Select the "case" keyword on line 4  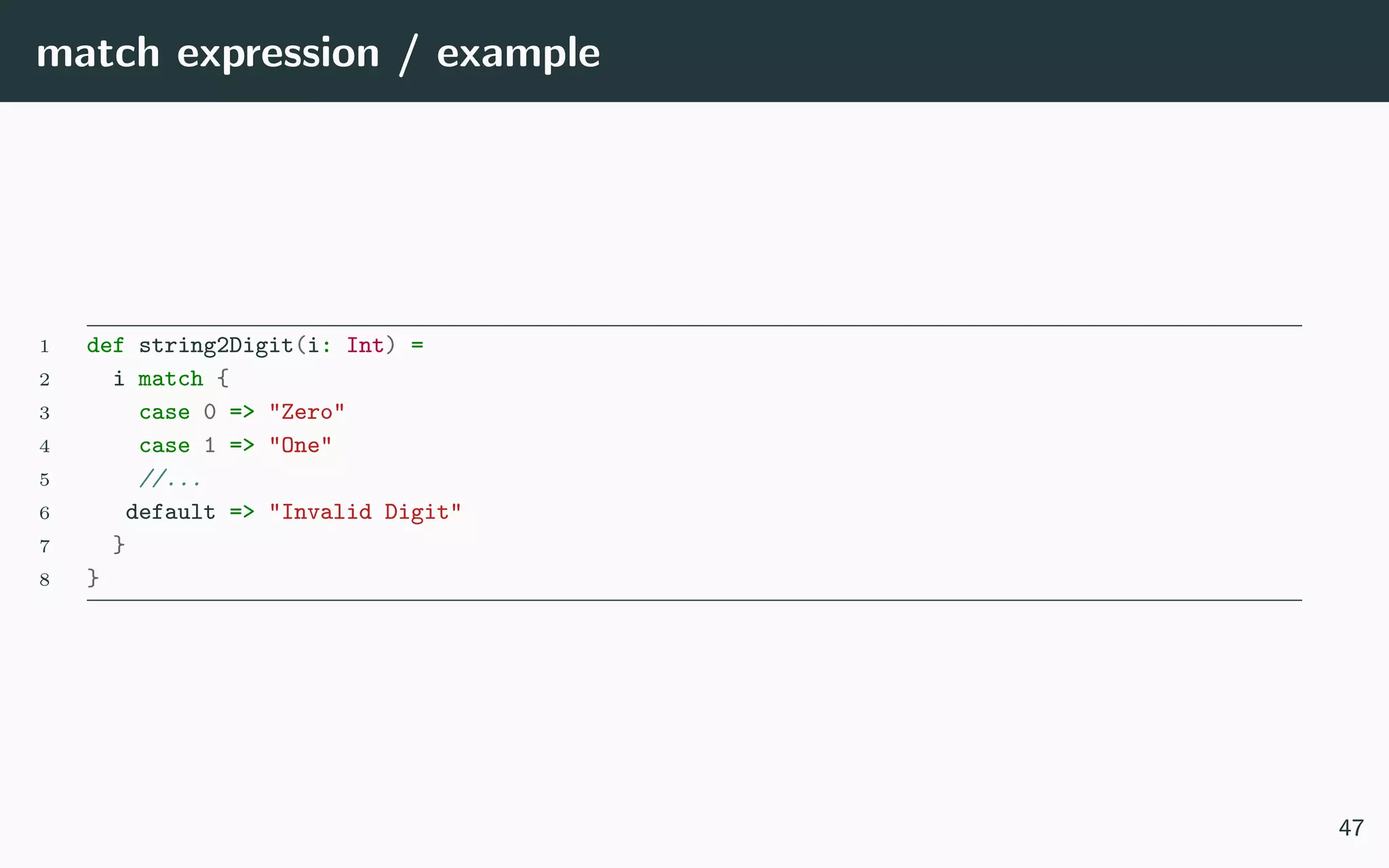coord(164,445)
